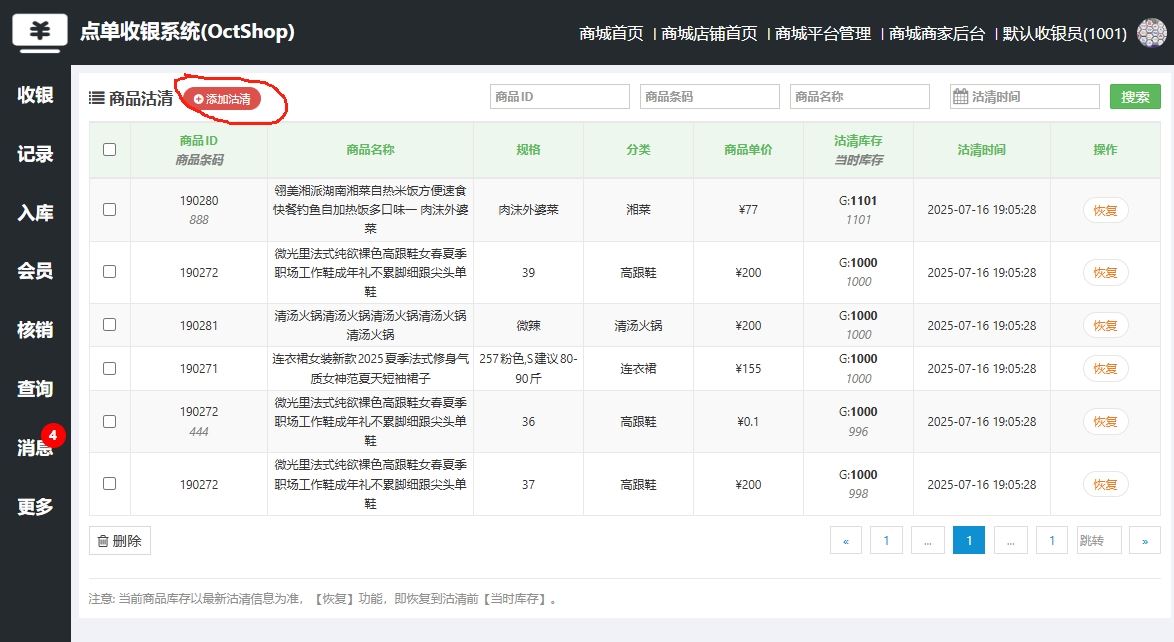Go to the previous page with «
This screenshot has width=1174, height=642.
846,540
